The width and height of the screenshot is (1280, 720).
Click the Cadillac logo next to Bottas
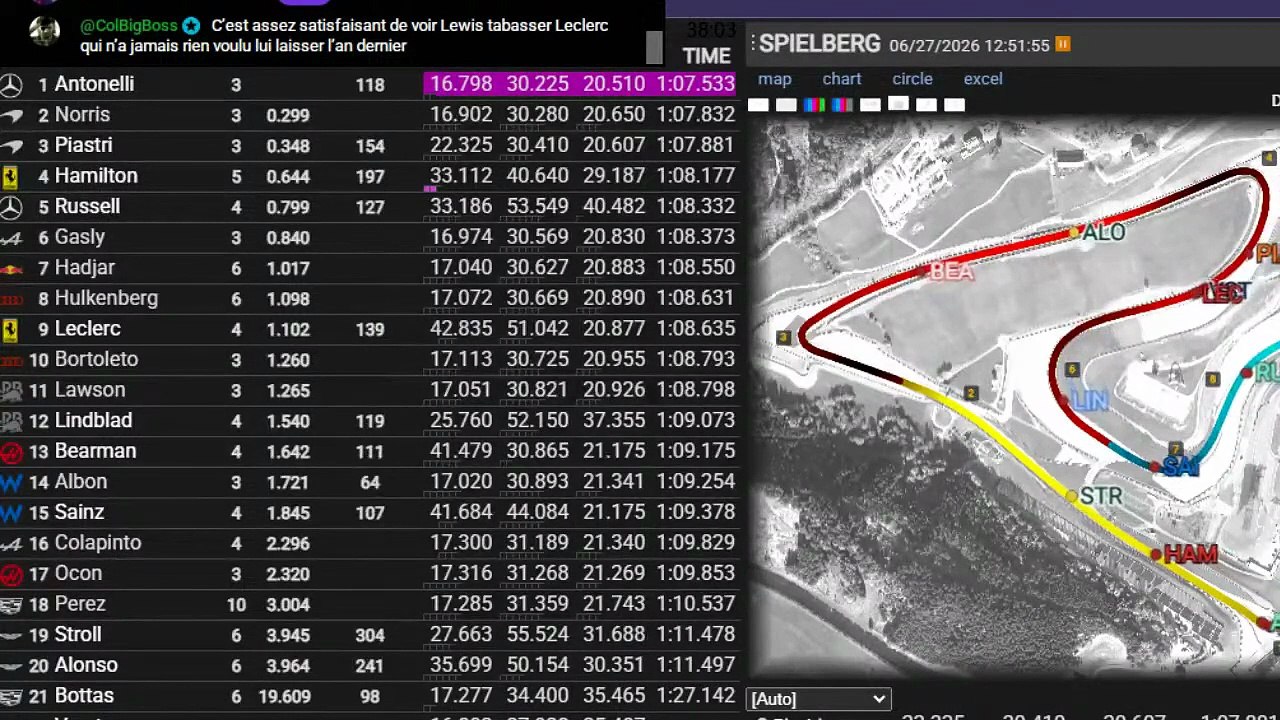point(11,697)
